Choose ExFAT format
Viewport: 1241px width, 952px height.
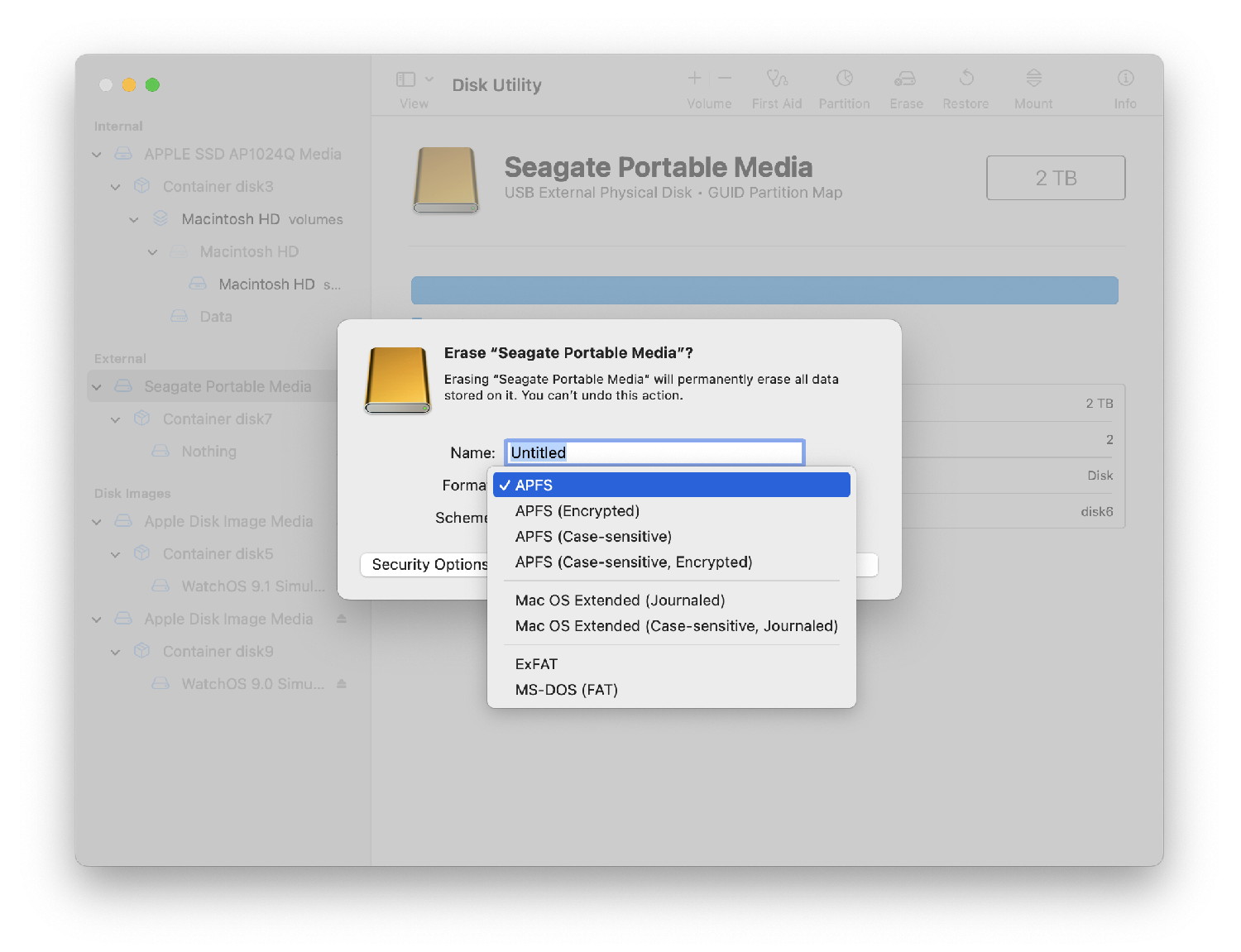click(x=672, y=663)
